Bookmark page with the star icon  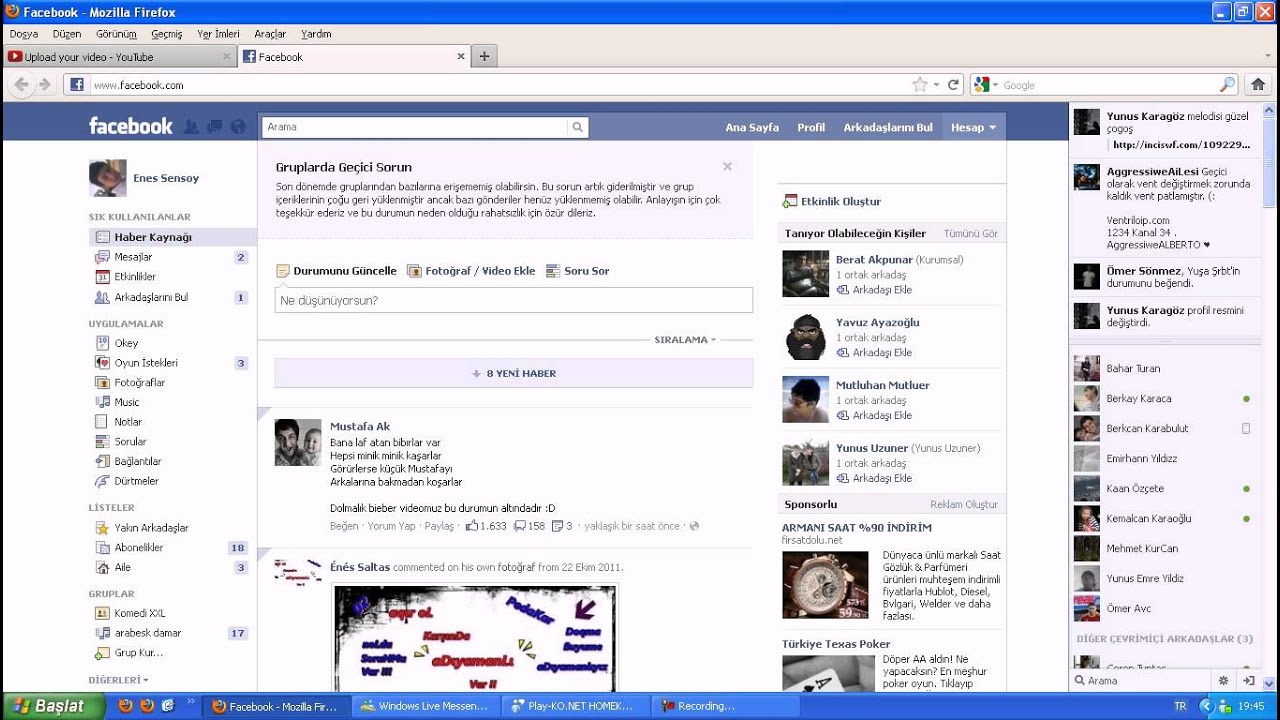tap(920, 85)
